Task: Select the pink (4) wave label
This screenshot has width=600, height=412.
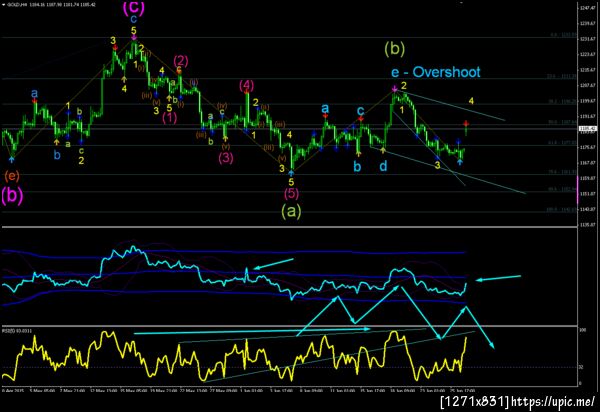Action: click(246, 85)
